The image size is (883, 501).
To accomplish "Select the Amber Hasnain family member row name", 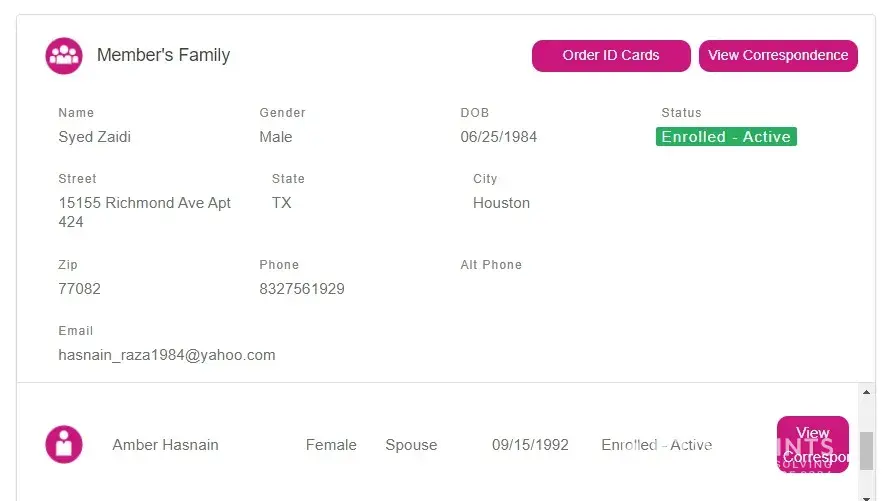I will pyautogui.click(x=165, y=445).
